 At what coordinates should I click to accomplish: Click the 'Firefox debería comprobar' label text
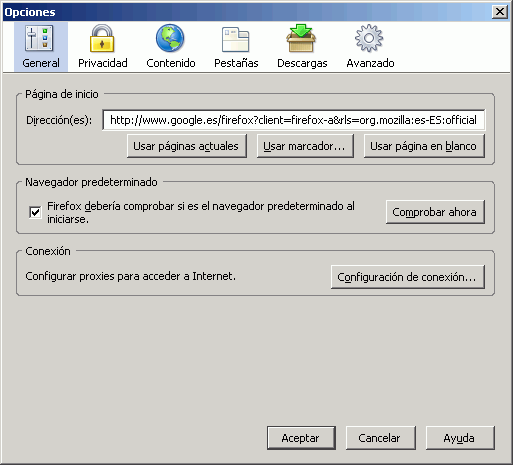[201, 212]
